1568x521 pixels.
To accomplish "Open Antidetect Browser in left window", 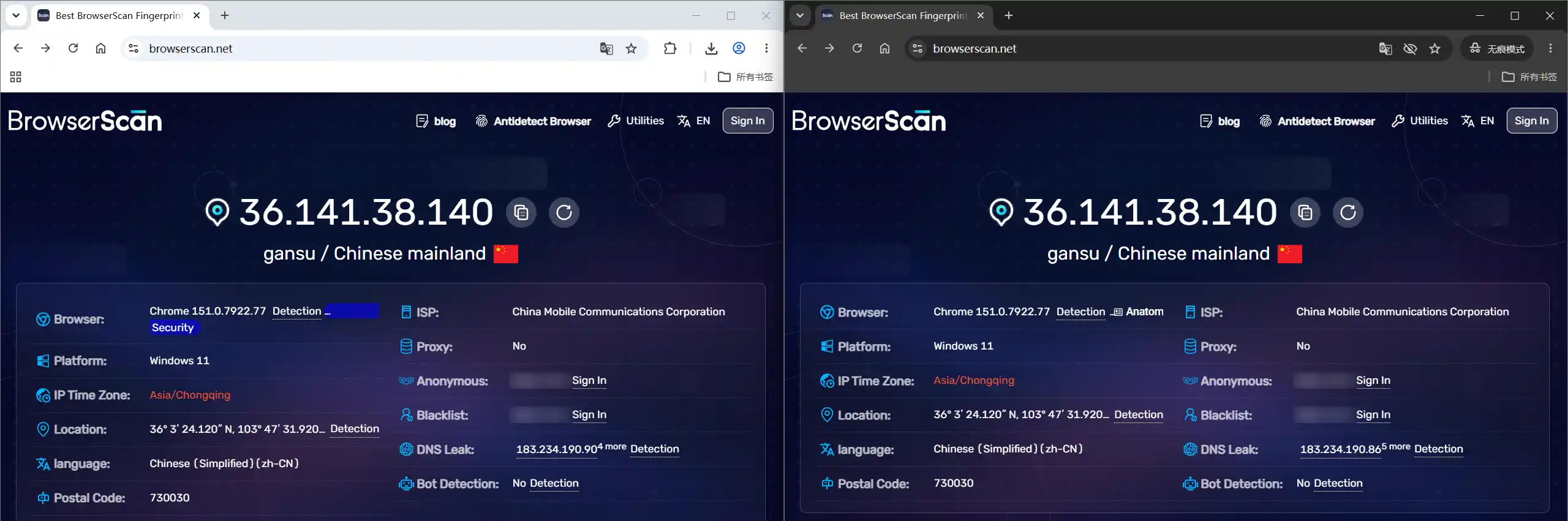I will [533, 121].
